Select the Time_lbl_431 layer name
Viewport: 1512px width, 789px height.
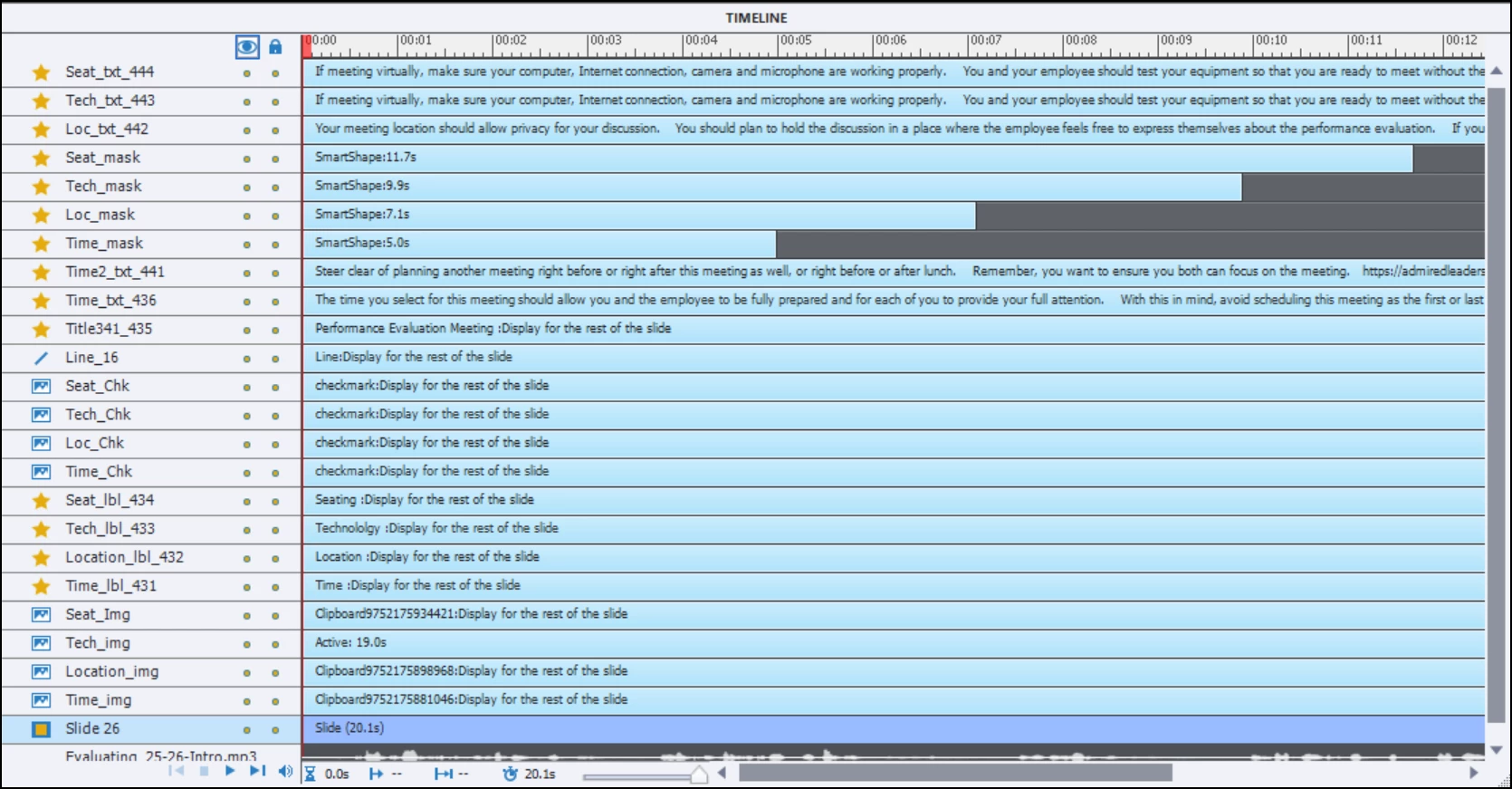point(110,586)
